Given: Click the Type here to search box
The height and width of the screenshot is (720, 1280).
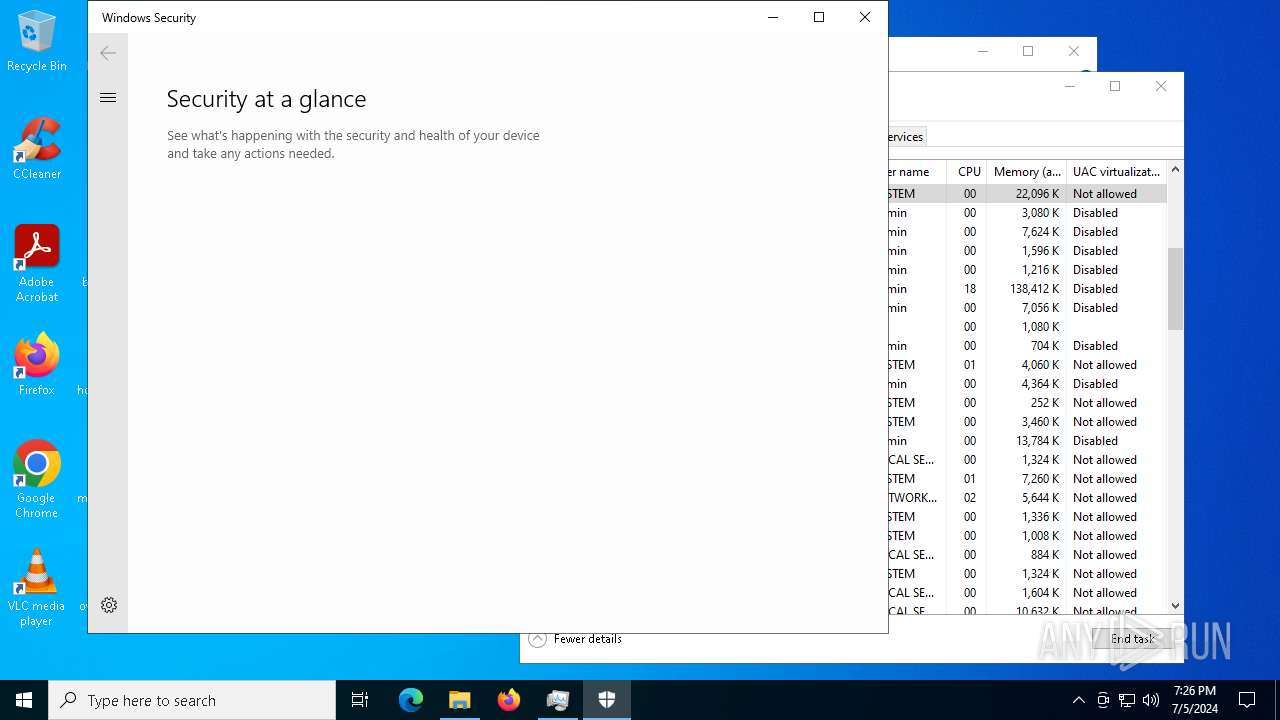Looking at the screenshot, I should pos(192,700).
